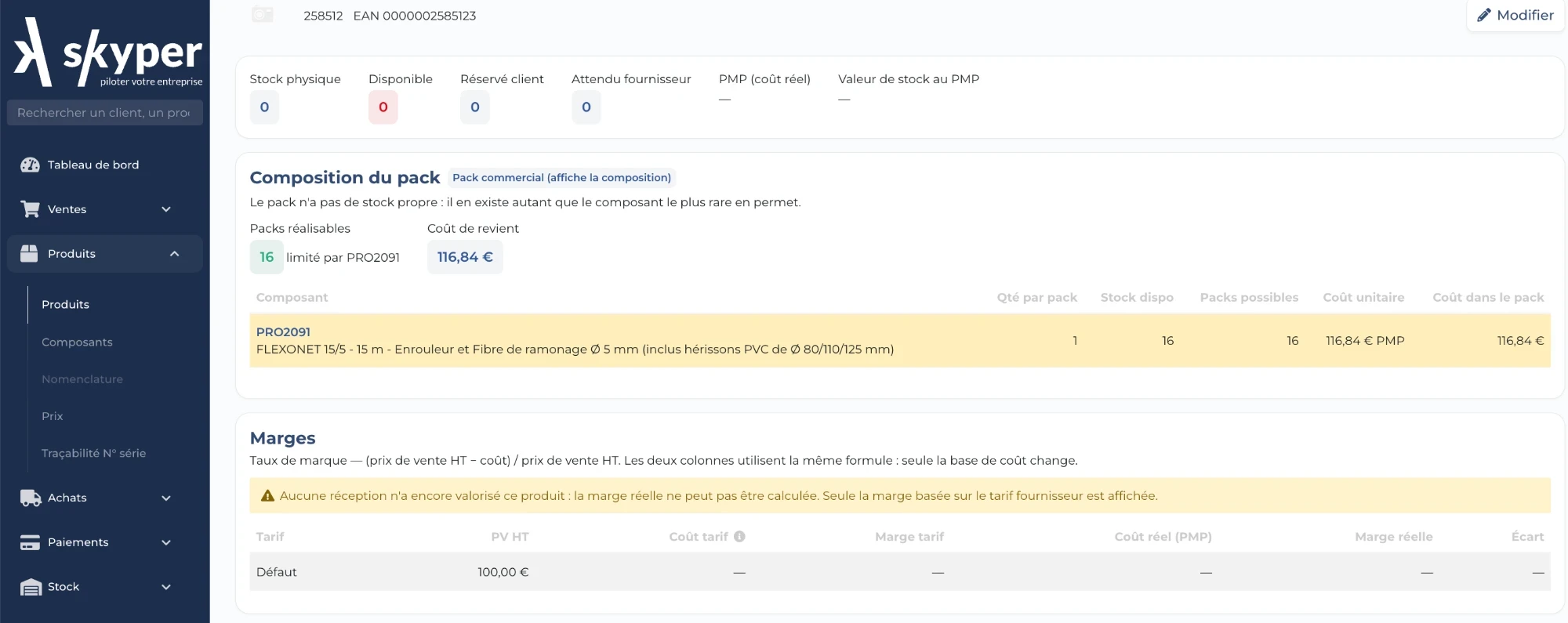Click the Produits box icon
This screenshot has height=623, width=1568.
29,254
